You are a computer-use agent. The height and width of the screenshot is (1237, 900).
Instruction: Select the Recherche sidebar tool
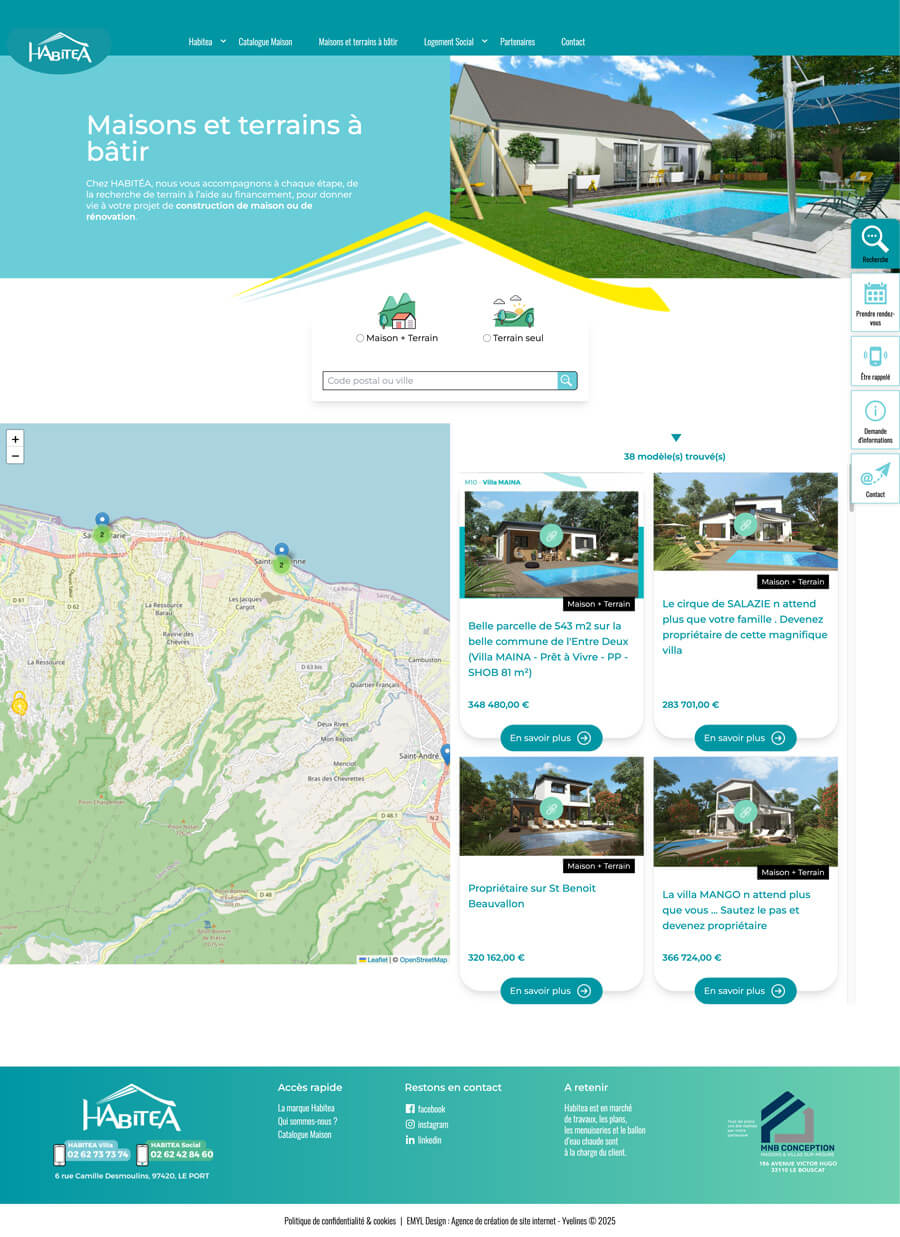[874, 243]
